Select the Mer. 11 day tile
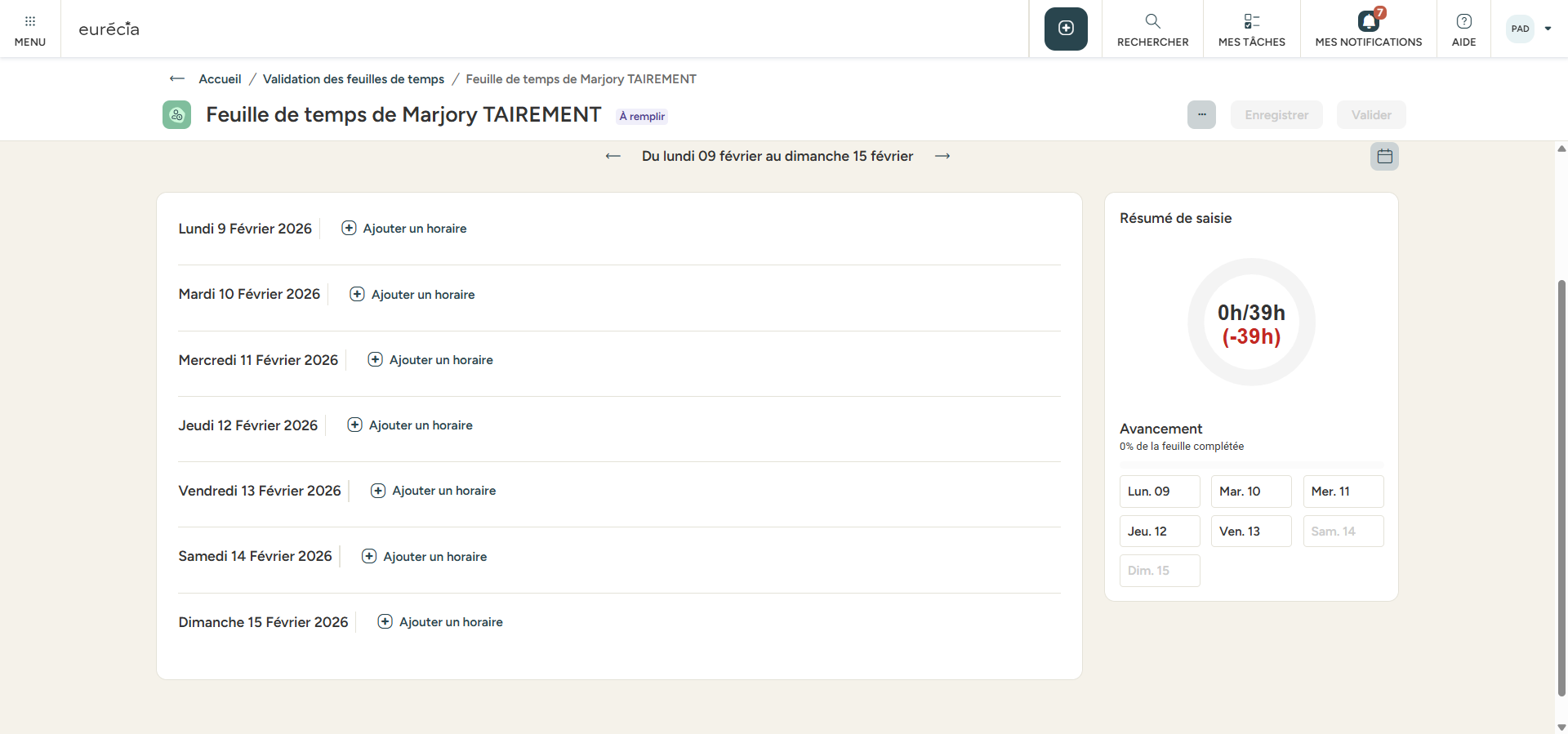1568x734 pixels. (x=1343, y=492)
